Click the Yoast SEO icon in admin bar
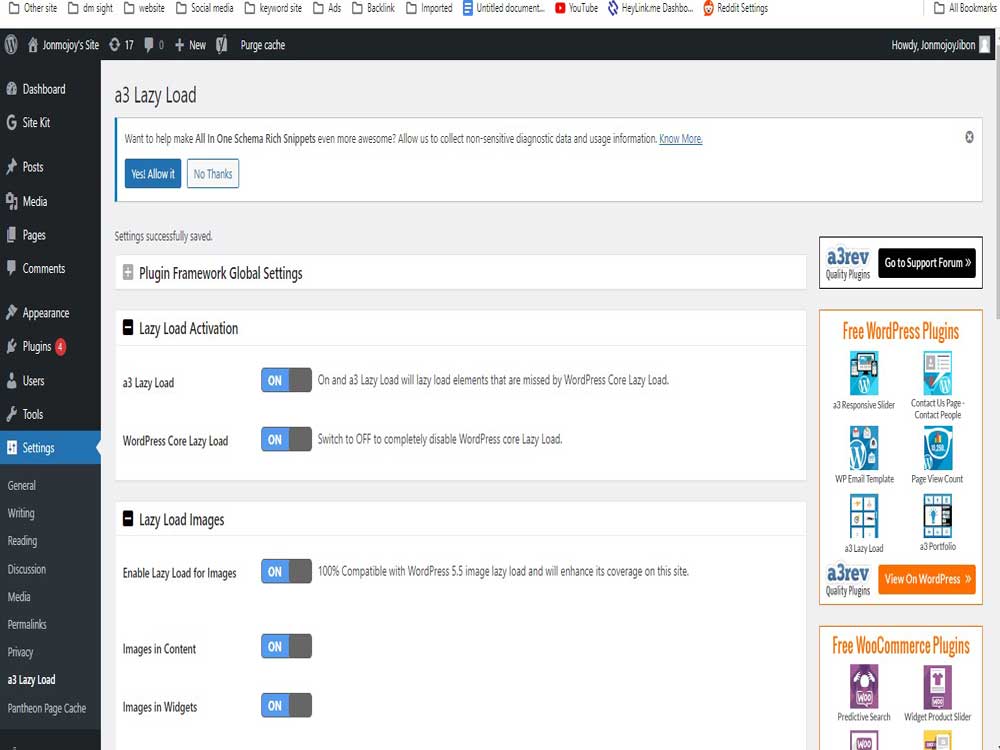 [x=221, y=45]
